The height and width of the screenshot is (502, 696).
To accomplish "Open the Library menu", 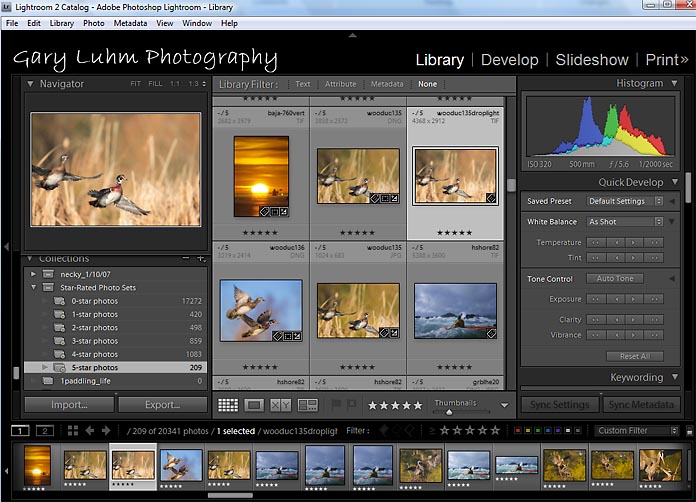I will pos(62,23).
